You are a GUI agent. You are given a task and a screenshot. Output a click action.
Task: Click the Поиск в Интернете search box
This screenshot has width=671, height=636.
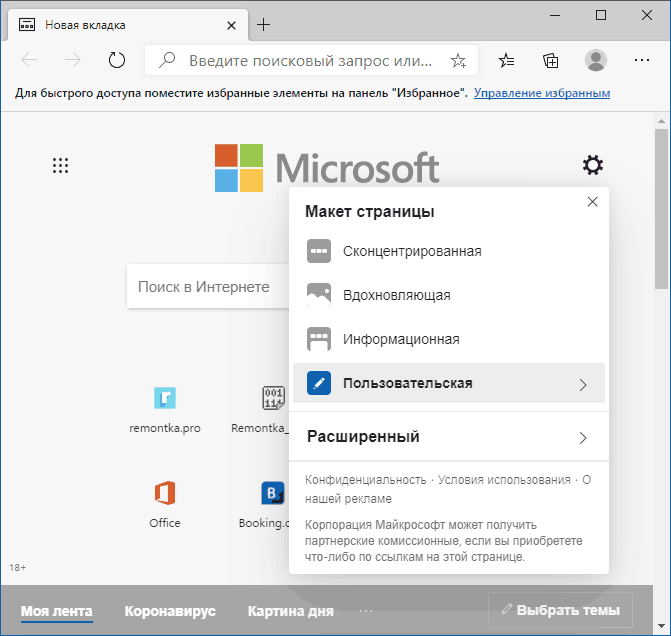coord(208,286)
